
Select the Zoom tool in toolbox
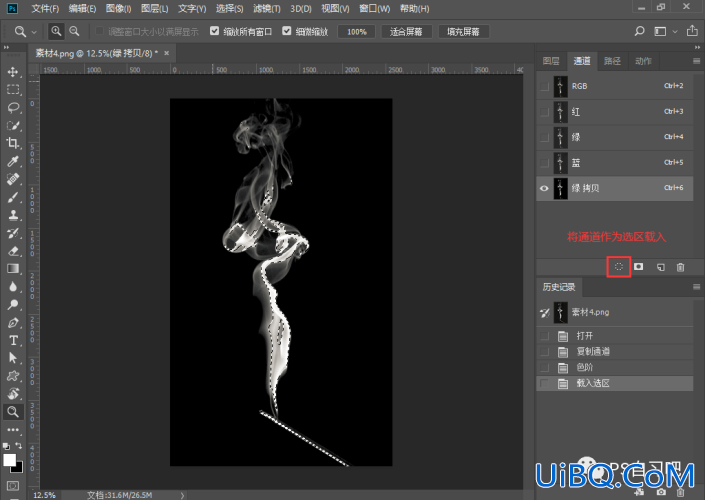point(13,412)
